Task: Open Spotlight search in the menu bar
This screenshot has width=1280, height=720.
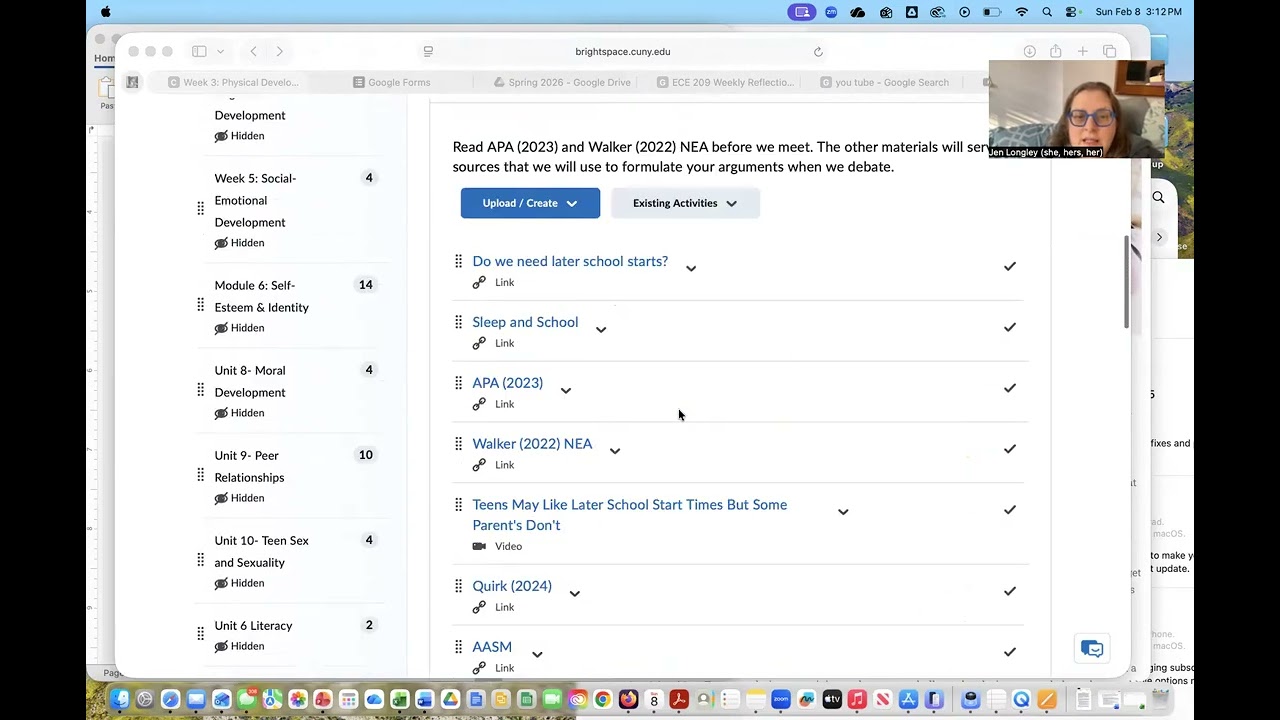Action: click(1047, 12)
